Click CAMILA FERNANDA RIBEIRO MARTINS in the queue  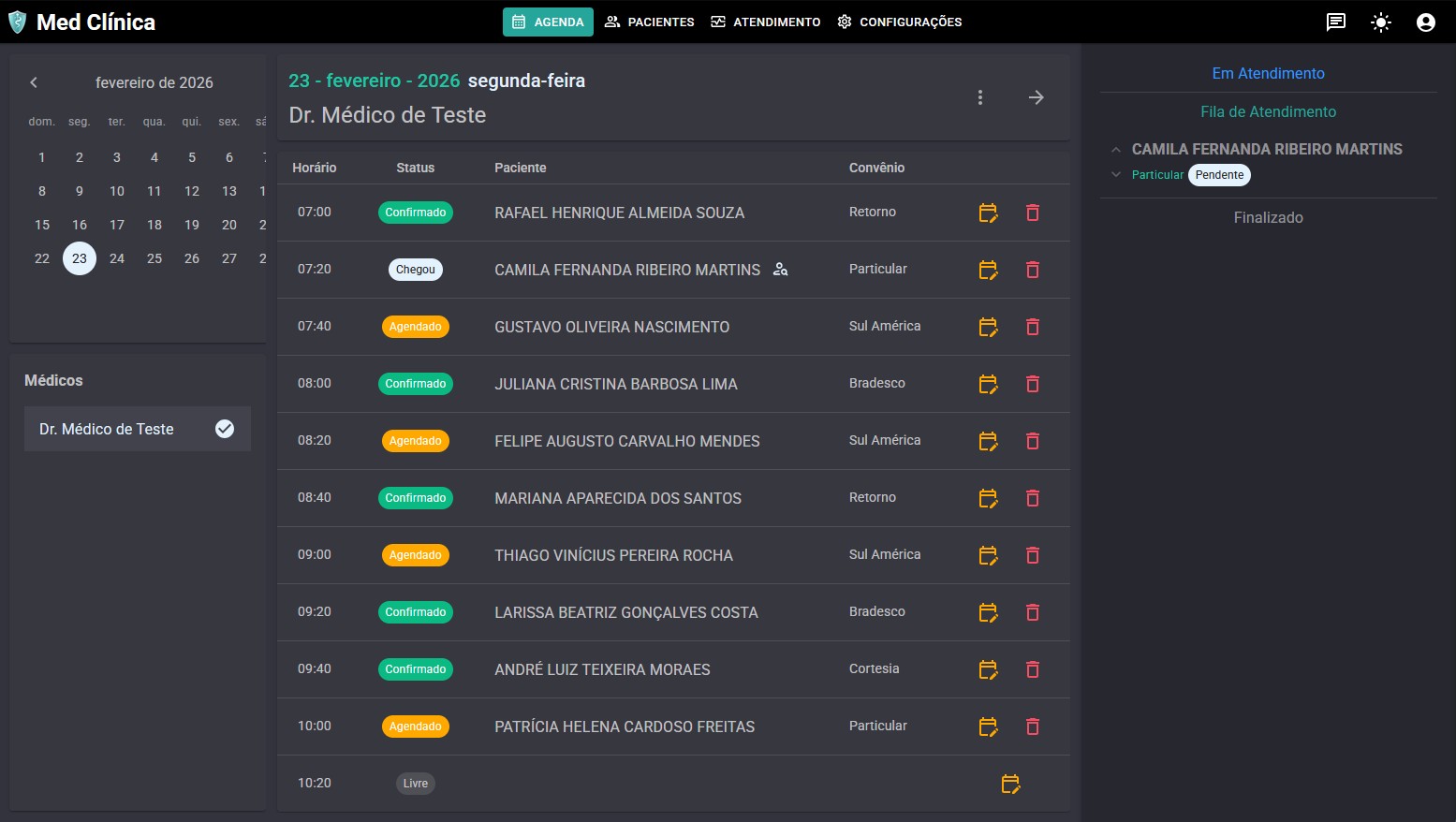click(1267, 149)
